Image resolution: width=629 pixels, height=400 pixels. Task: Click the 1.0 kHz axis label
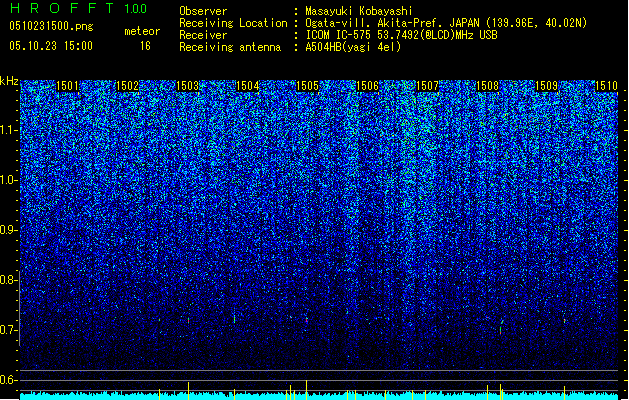(x=9, y=180)
